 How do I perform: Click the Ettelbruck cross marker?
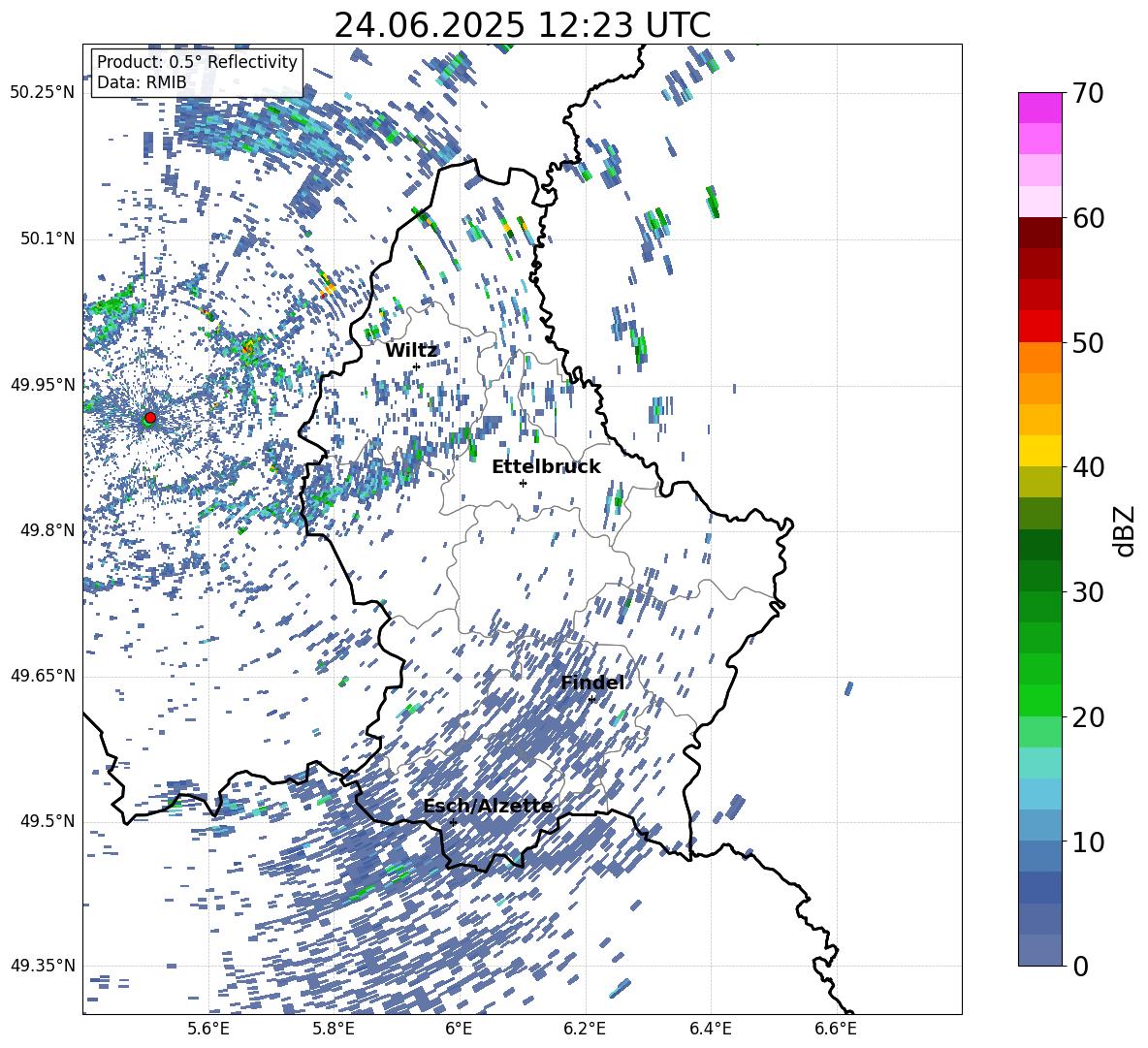click(x=523, y=483)
